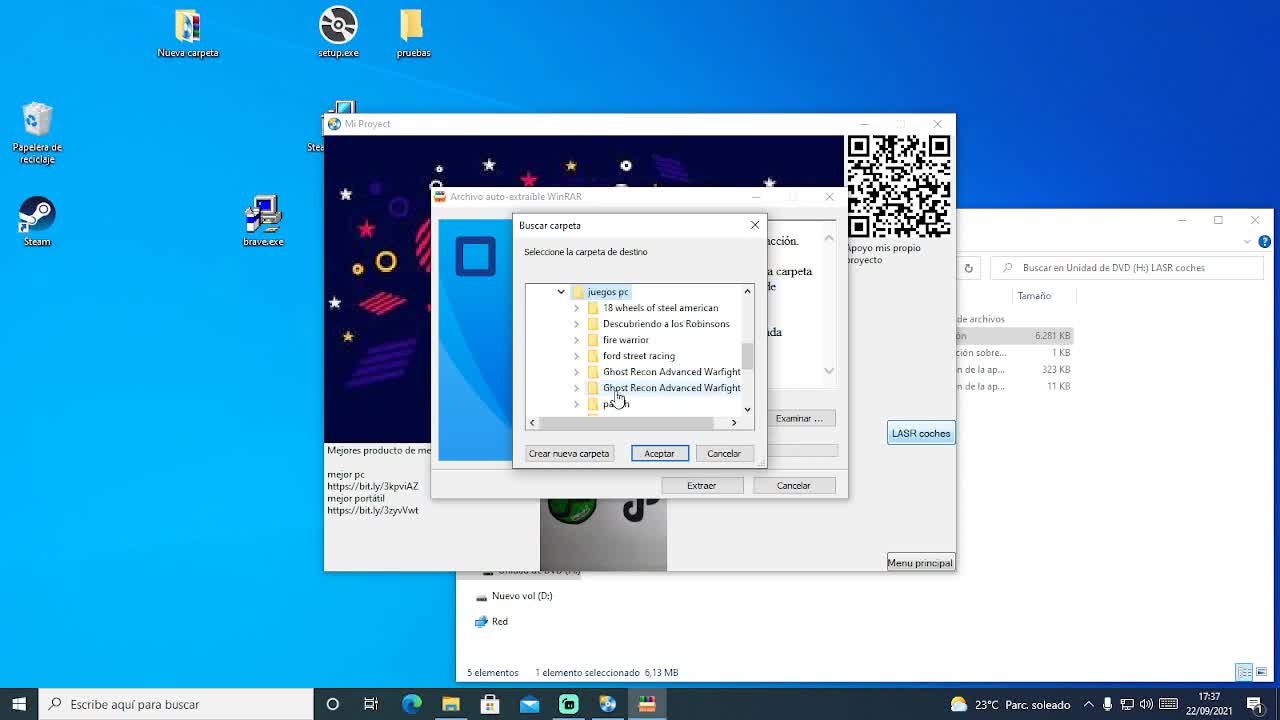Expand the ford street racing folder

(x=576, y=356)
